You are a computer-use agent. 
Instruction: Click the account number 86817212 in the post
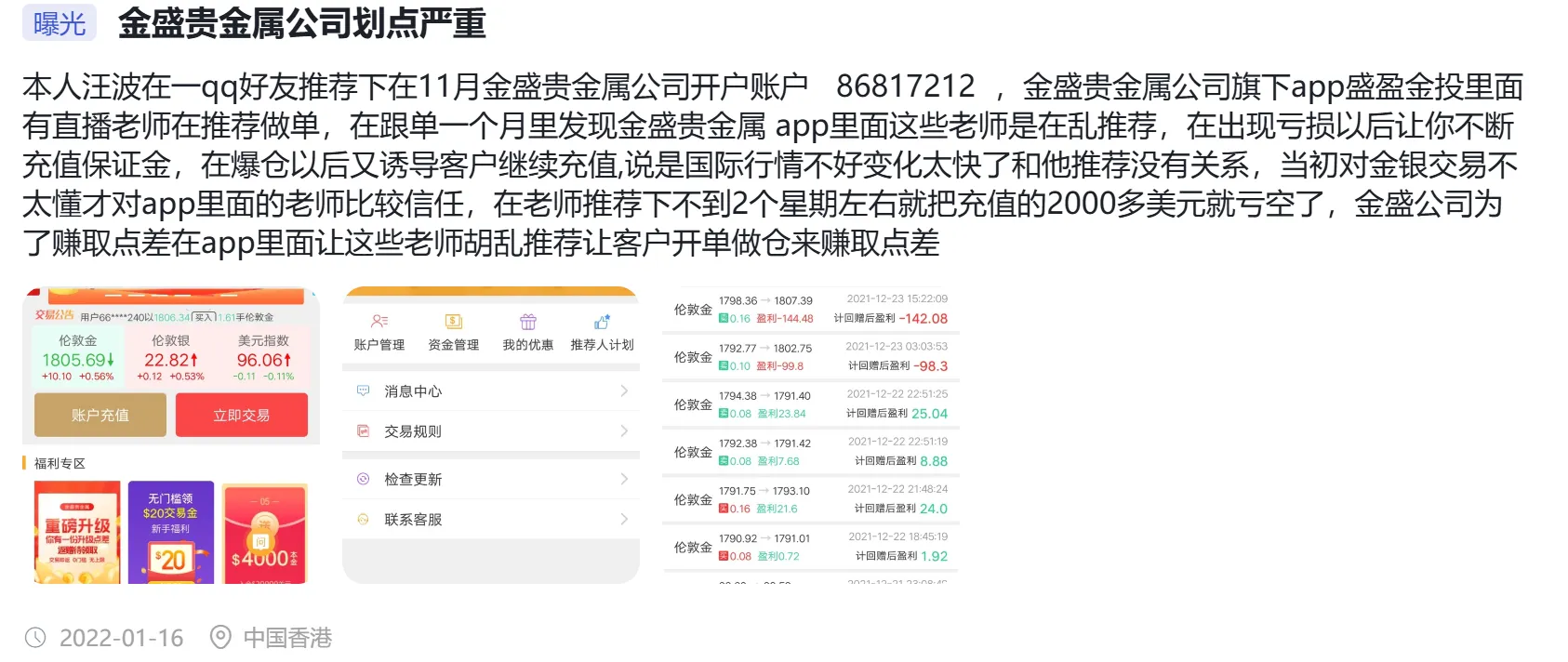(x=906, y=86)
